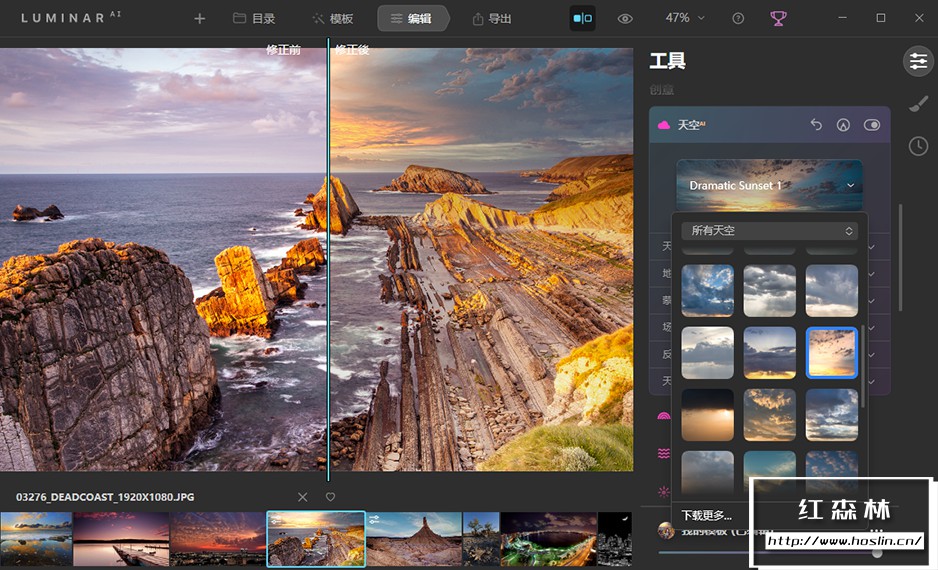Select the deep blue dramatic clouds thumbnail
Screen dimensions: 938x570
pos(832,415)
